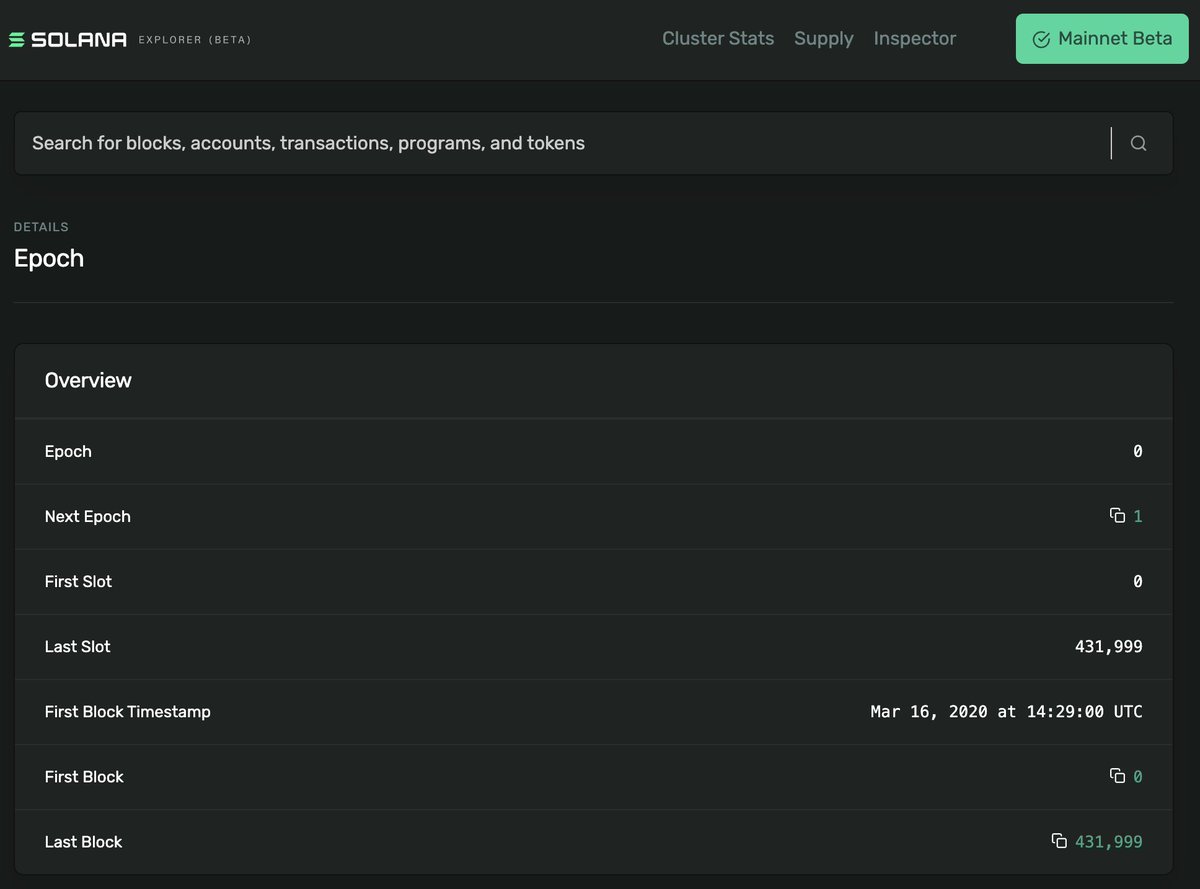Click the Solana logo in header
1200x889 pixels.
(68, 40)
